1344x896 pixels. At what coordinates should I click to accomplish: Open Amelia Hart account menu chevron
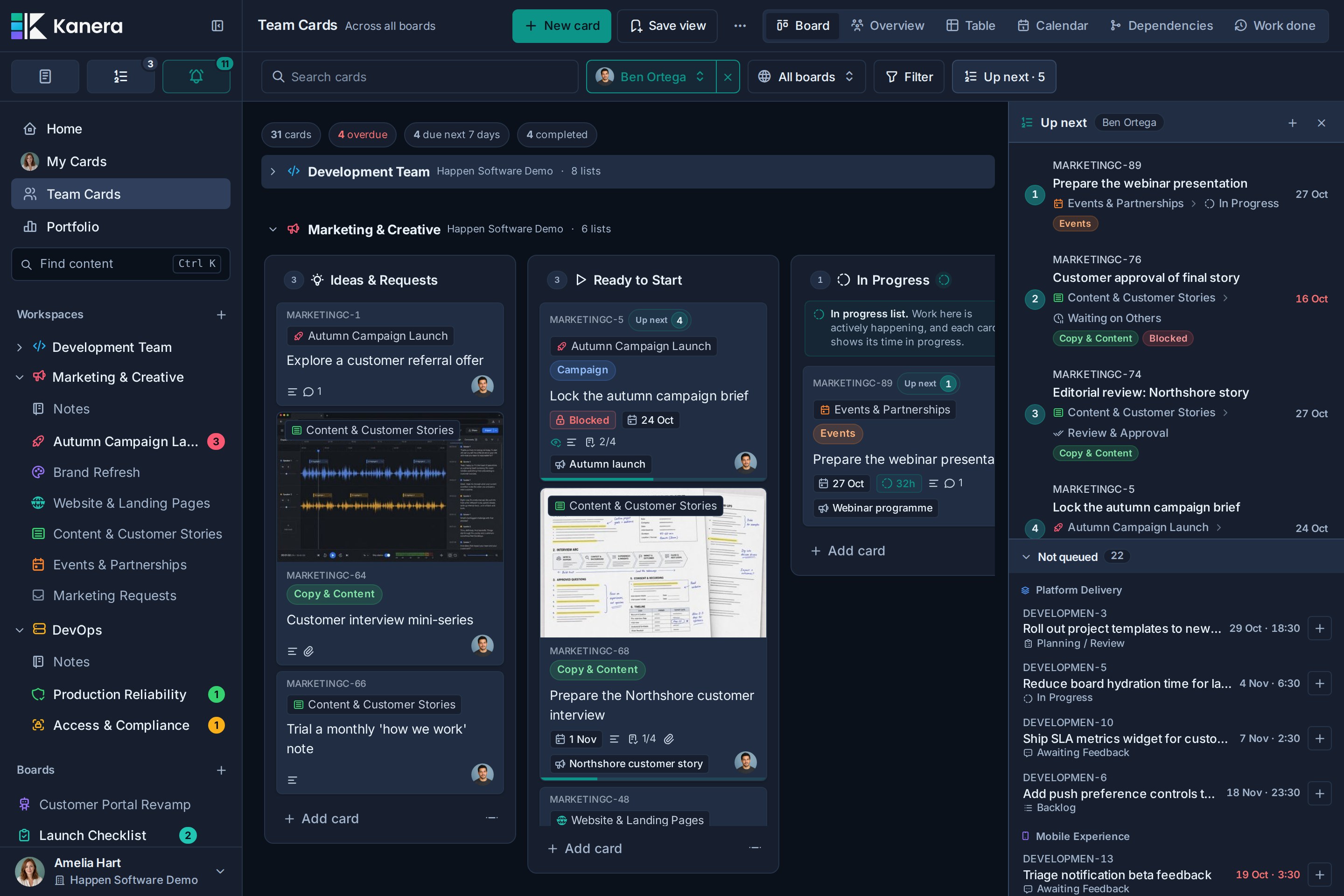tap(220, 871)
